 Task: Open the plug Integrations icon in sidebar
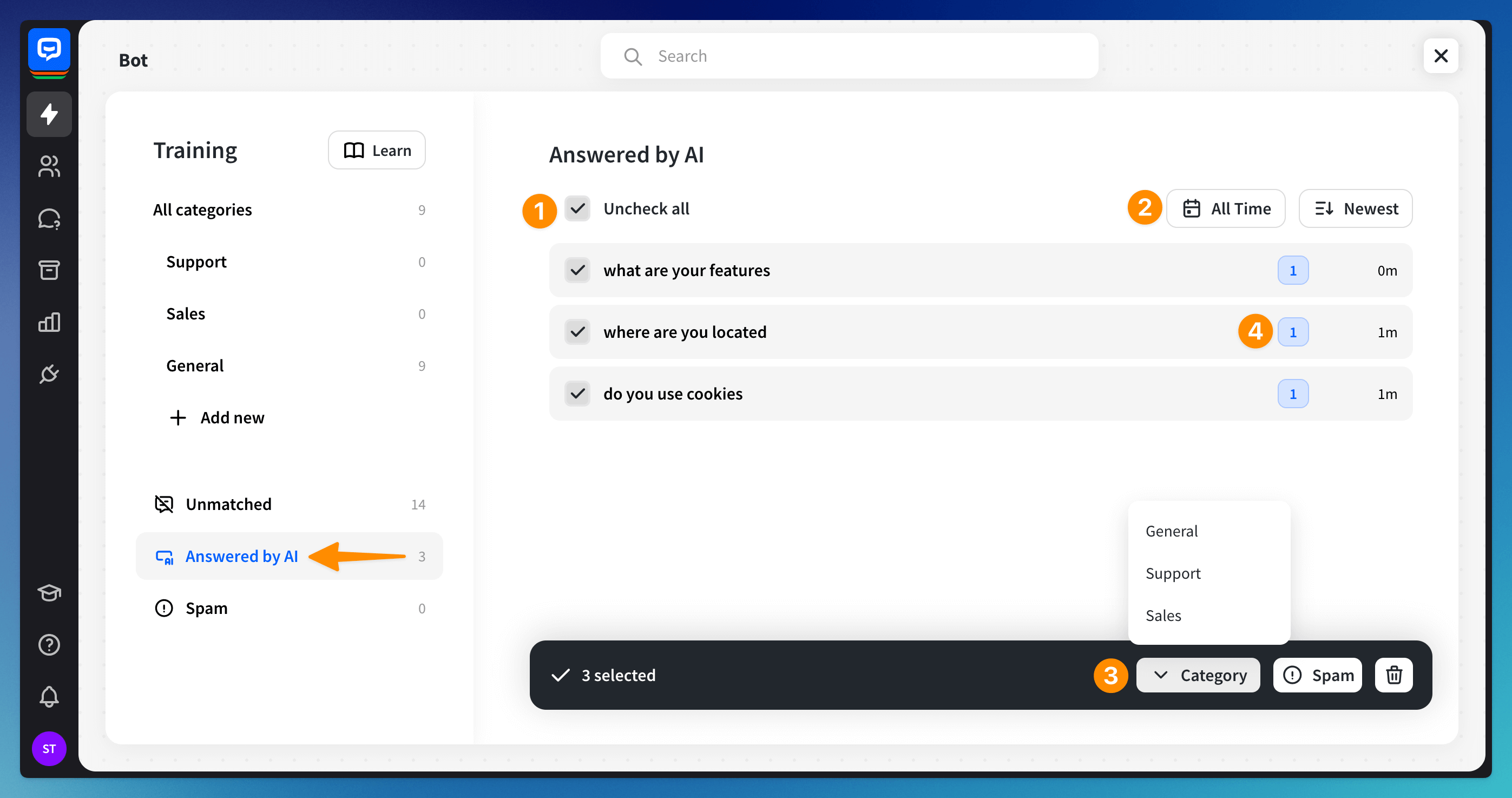pyautogui.click(x=49, y=374)
